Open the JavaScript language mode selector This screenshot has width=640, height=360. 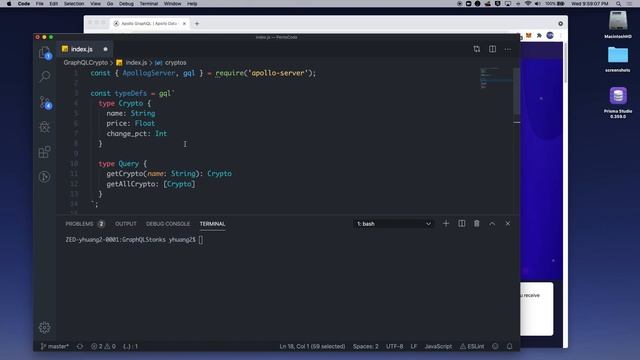click(x=438, y=346)
